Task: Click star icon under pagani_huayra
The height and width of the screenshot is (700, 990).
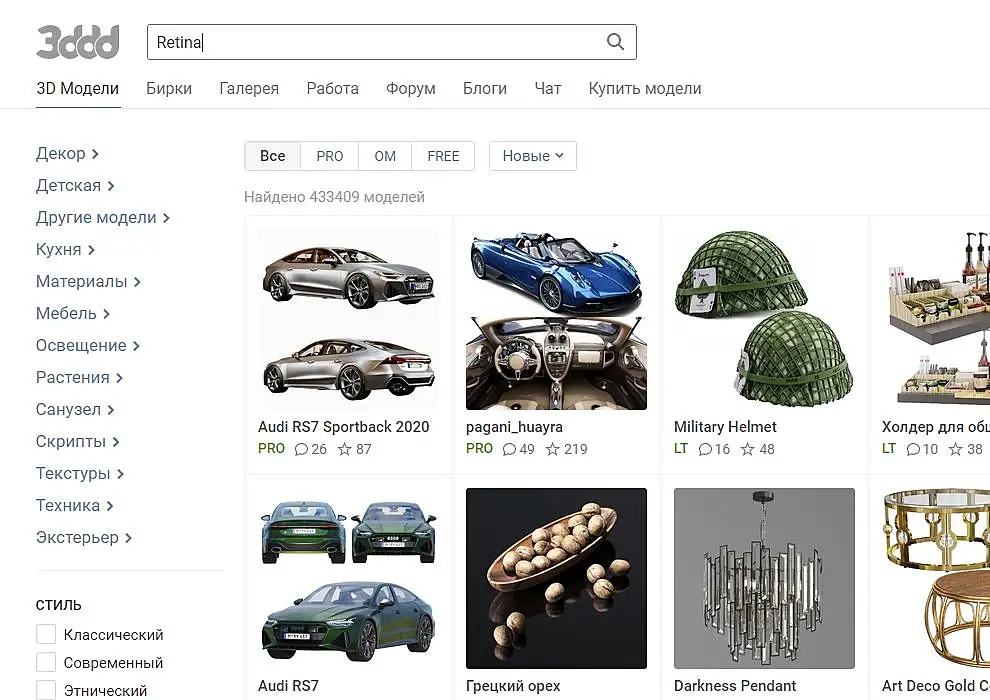Action: pyautogui.click(x=552, y=449)
